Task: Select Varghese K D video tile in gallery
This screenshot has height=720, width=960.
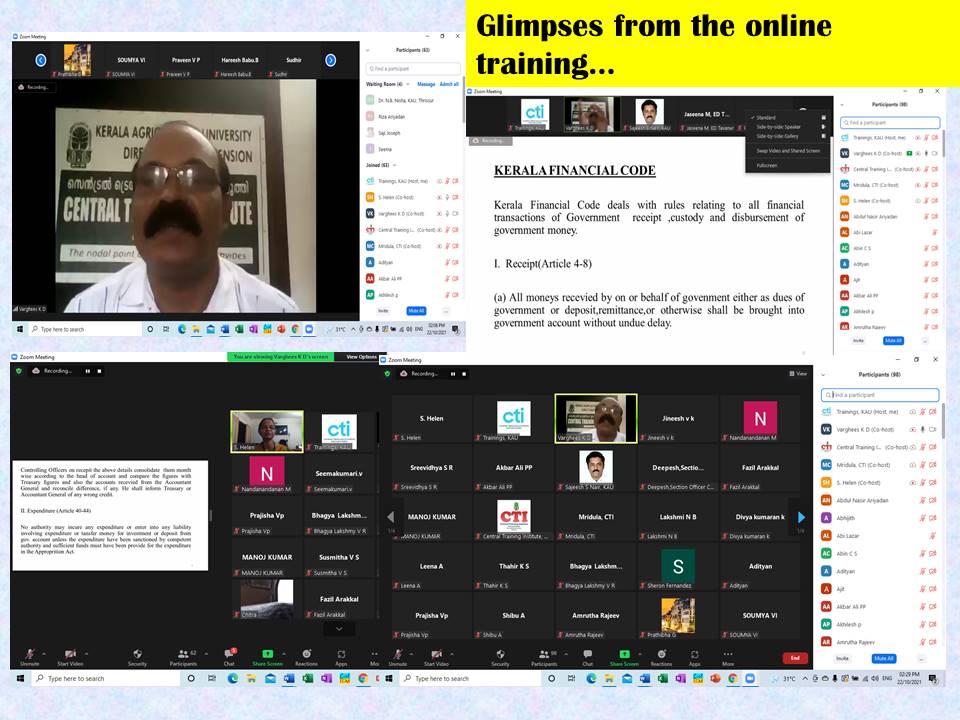Action: click(596, 418)
